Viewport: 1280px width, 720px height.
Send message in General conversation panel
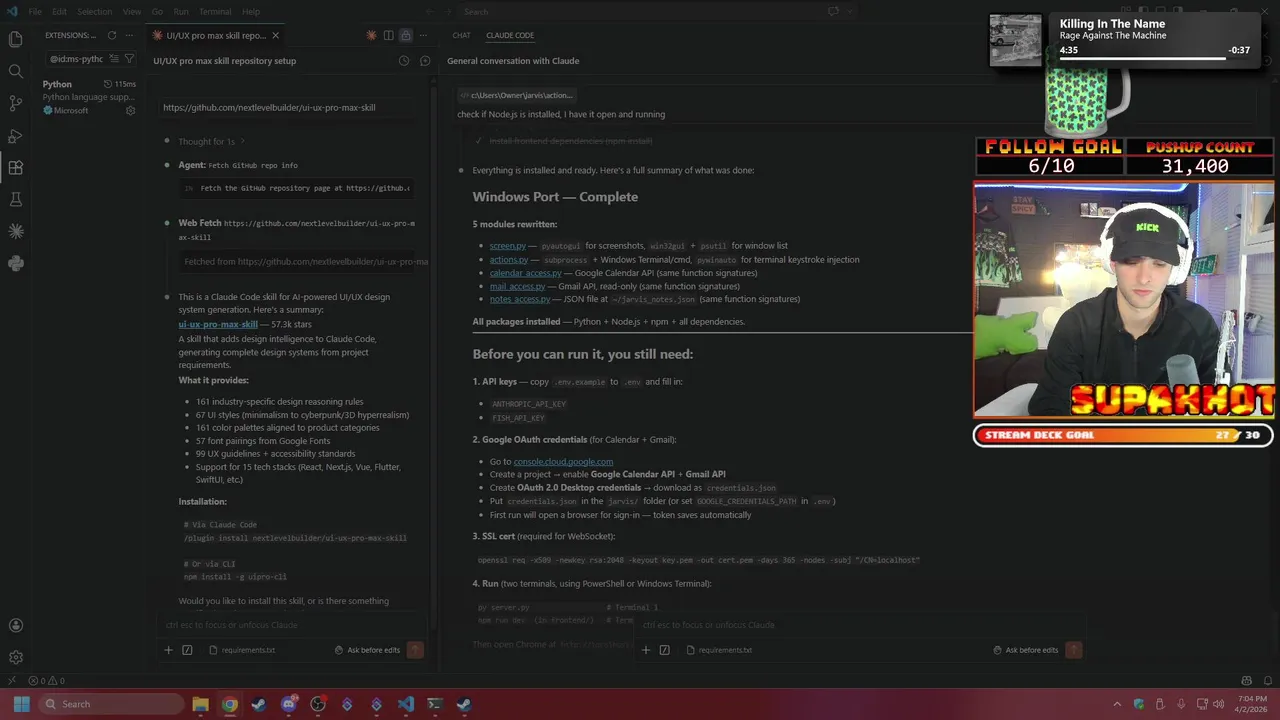[x=1073, y=650]
